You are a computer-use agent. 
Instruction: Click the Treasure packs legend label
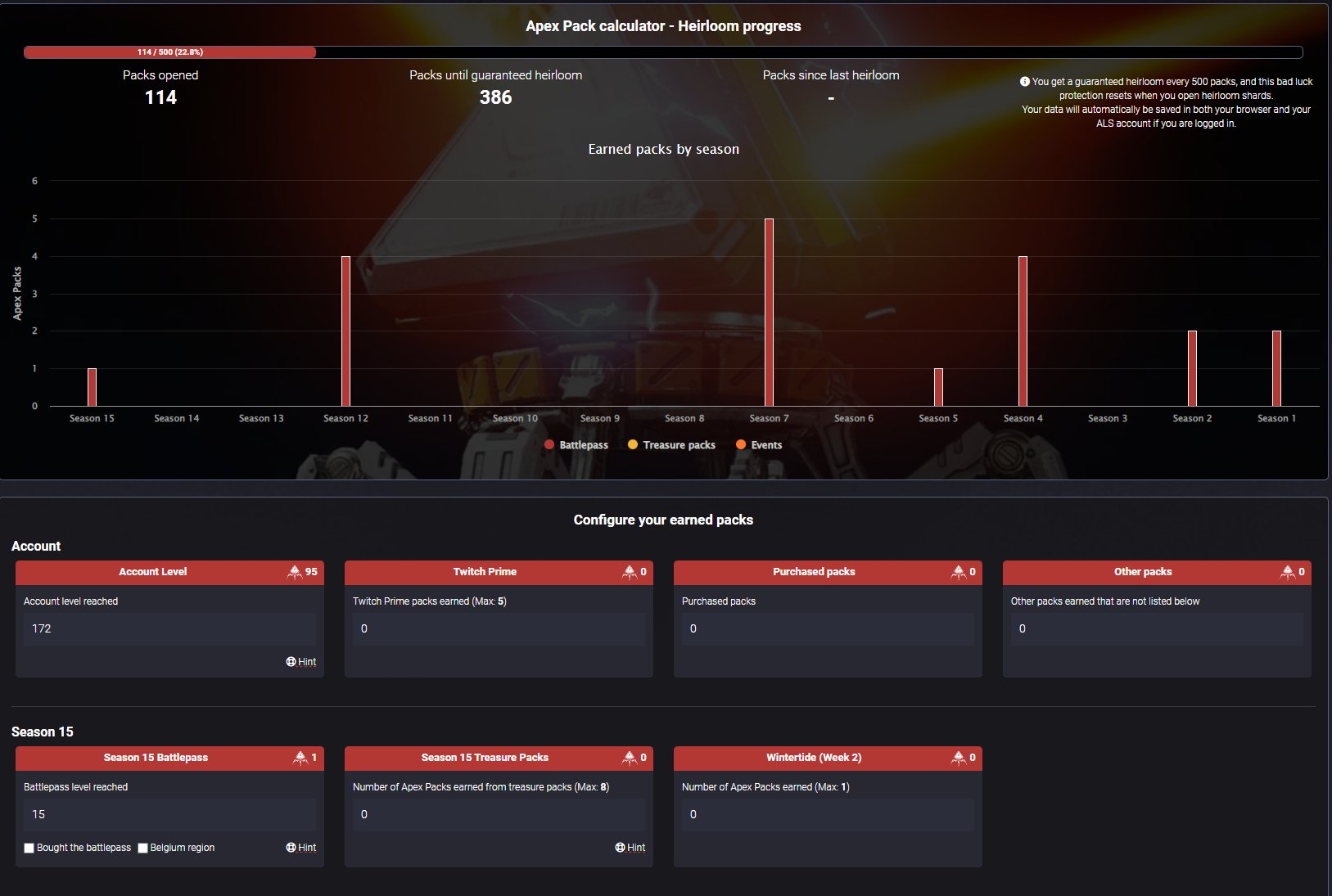pos(680,445)
